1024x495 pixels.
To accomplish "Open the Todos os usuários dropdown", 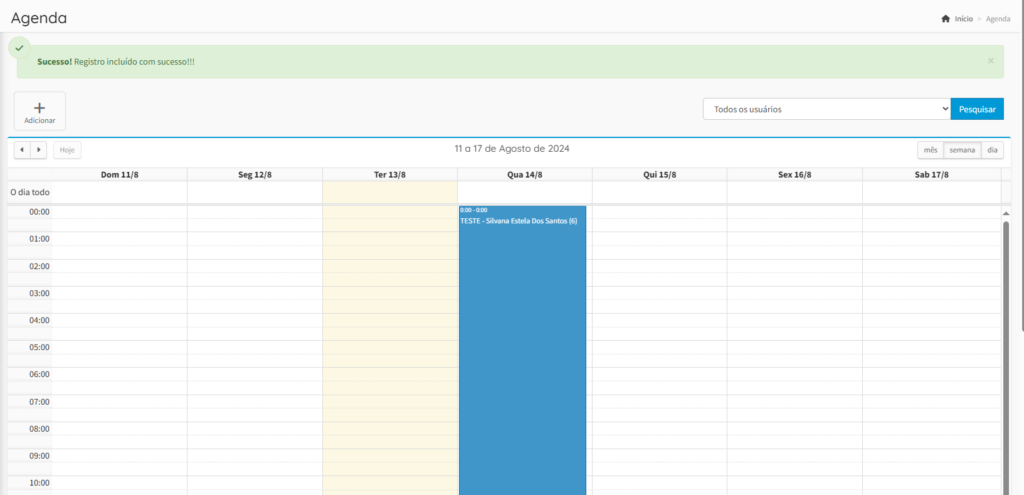I will [x=826, y=109].
